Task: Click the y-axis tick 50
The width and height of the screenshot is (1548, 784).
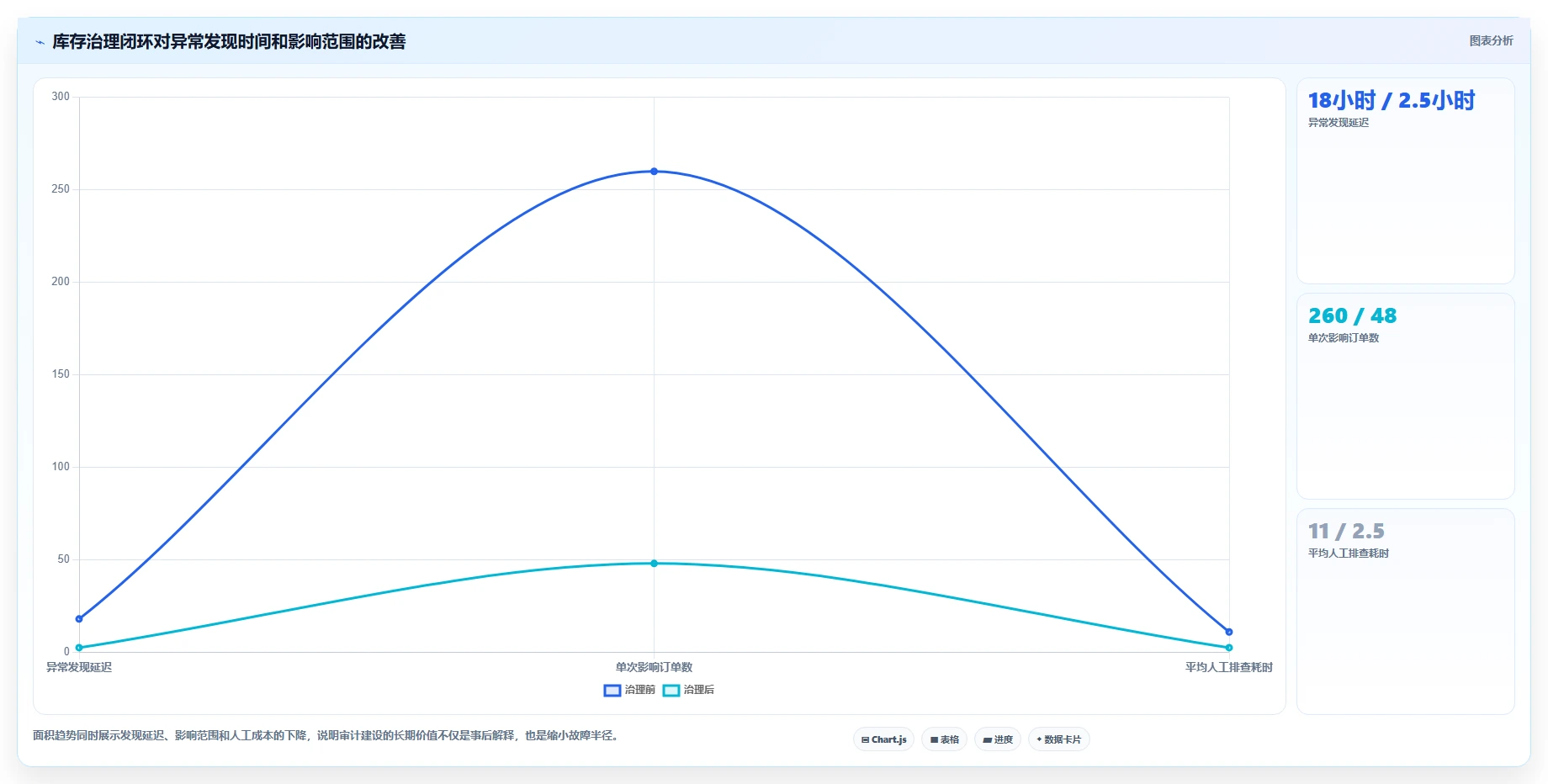Action: coord(64,559)
